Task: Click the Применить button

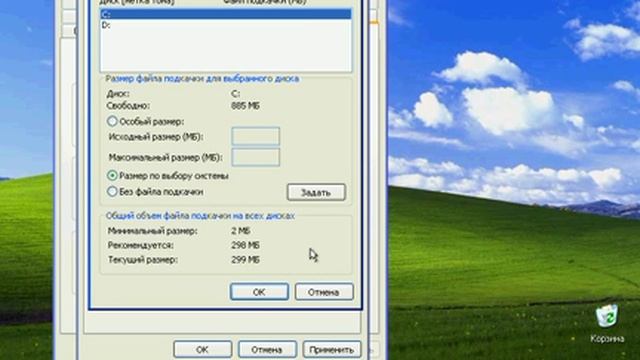Action: pos(332,350)
